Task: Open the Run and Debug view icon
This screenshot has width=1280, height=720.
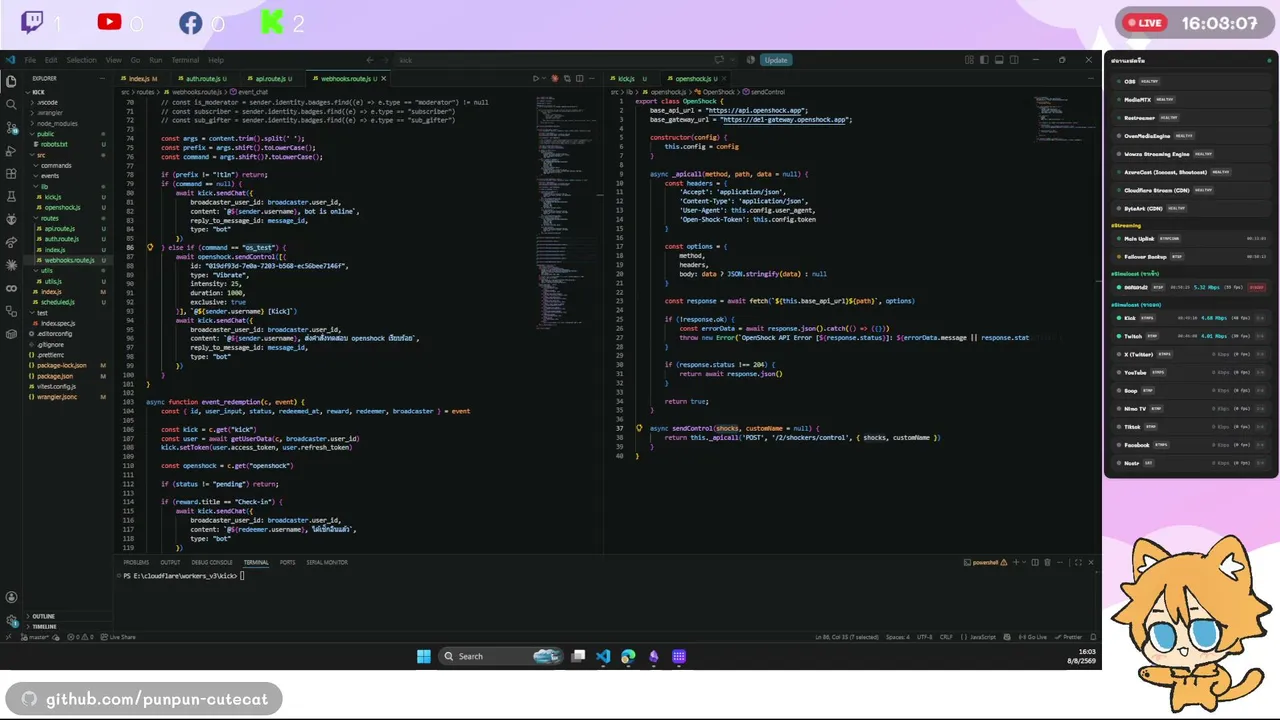Action: point(11,151)
